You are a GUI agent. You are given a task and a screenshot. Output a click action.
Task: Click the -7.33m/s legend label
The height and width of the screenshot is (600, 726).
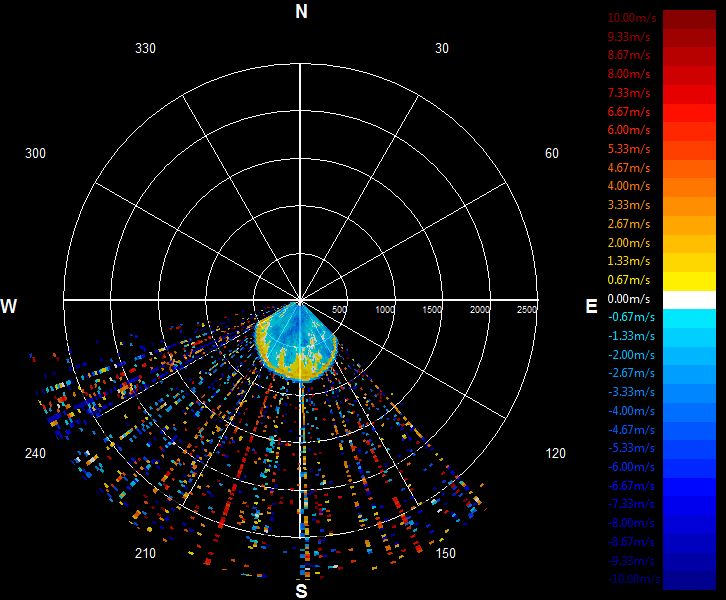pyautogui.click(x=631, y=504)
